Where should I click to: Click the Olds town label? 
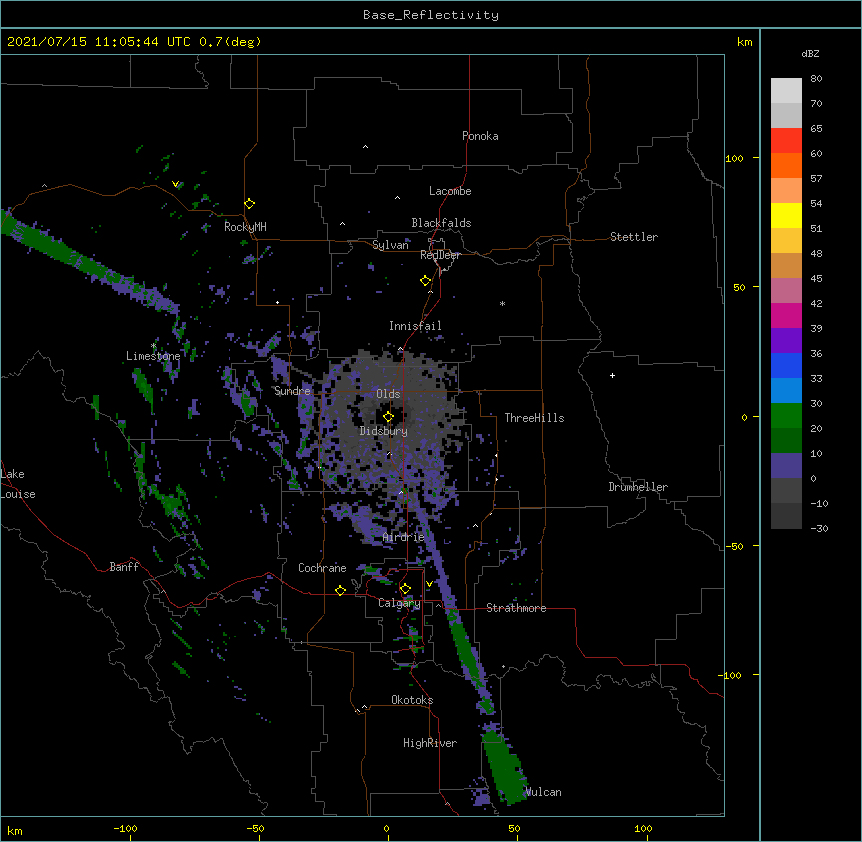tap(388, 394)
